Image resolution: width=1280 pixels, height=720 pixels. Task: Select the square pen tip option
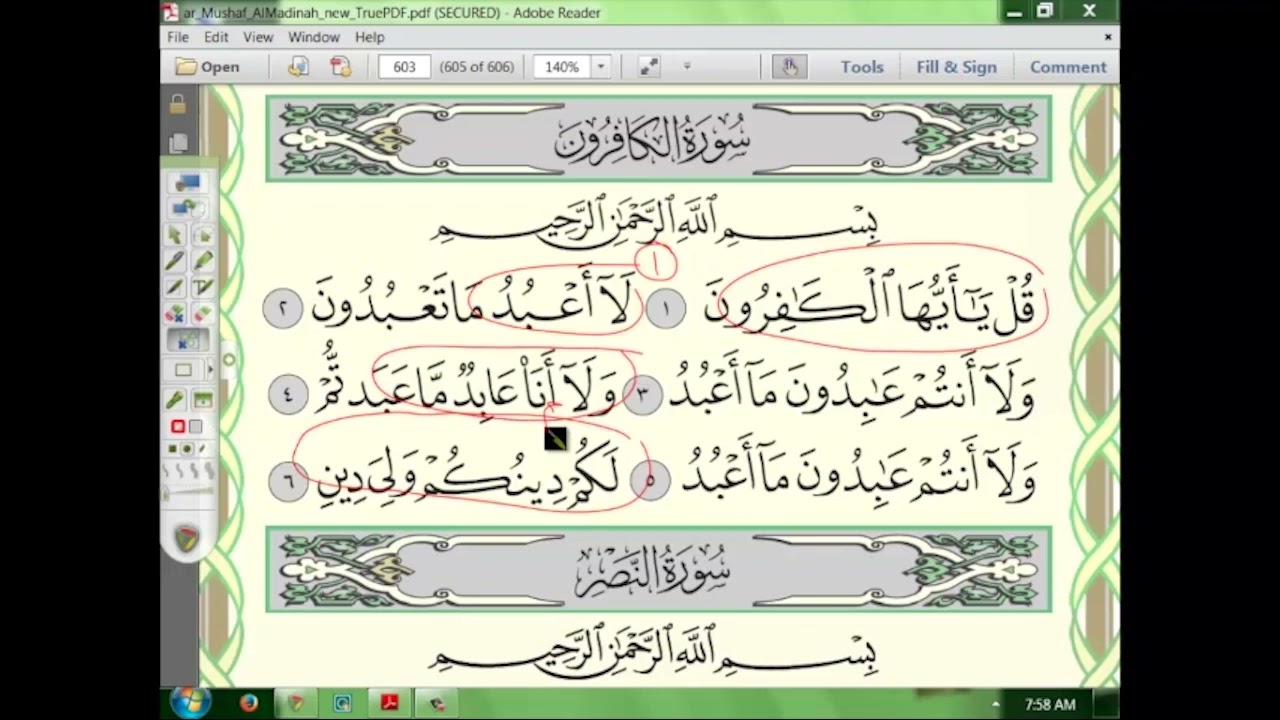[x=173, y=450]
